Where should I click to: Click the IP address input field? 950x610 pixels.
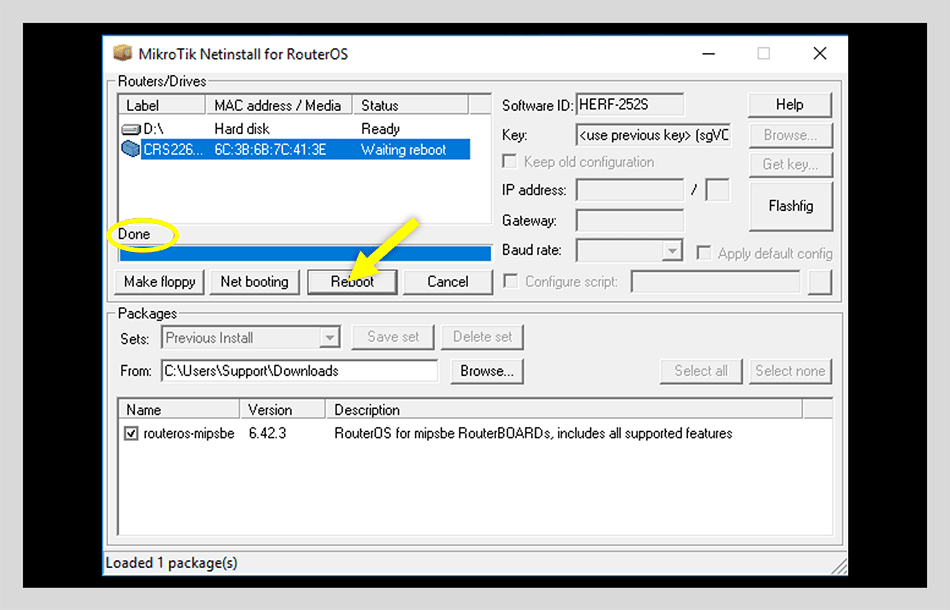[x=629, y=190]
